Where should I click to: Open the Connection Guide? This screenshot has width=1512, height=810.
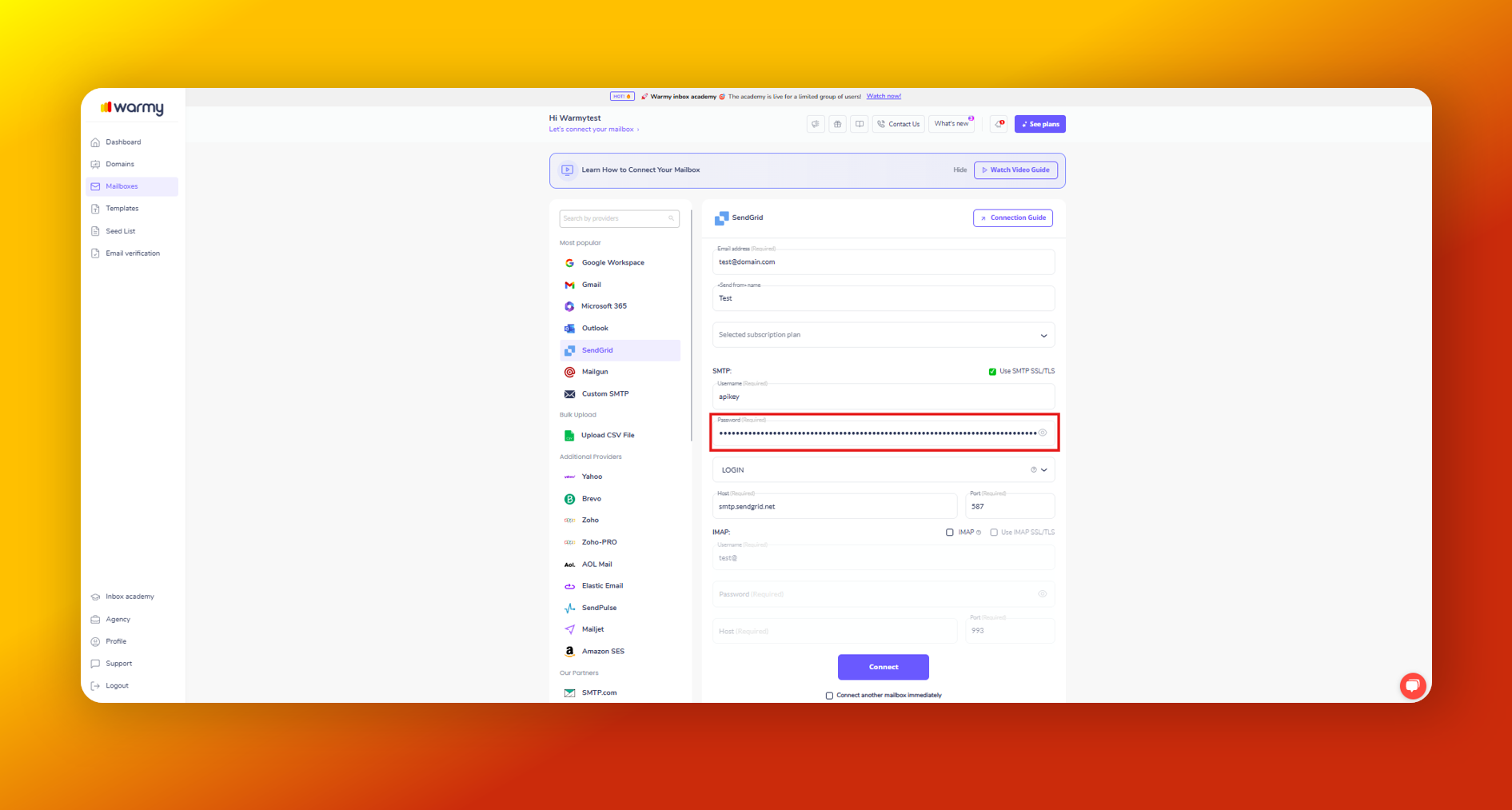tap(1013, 217)
